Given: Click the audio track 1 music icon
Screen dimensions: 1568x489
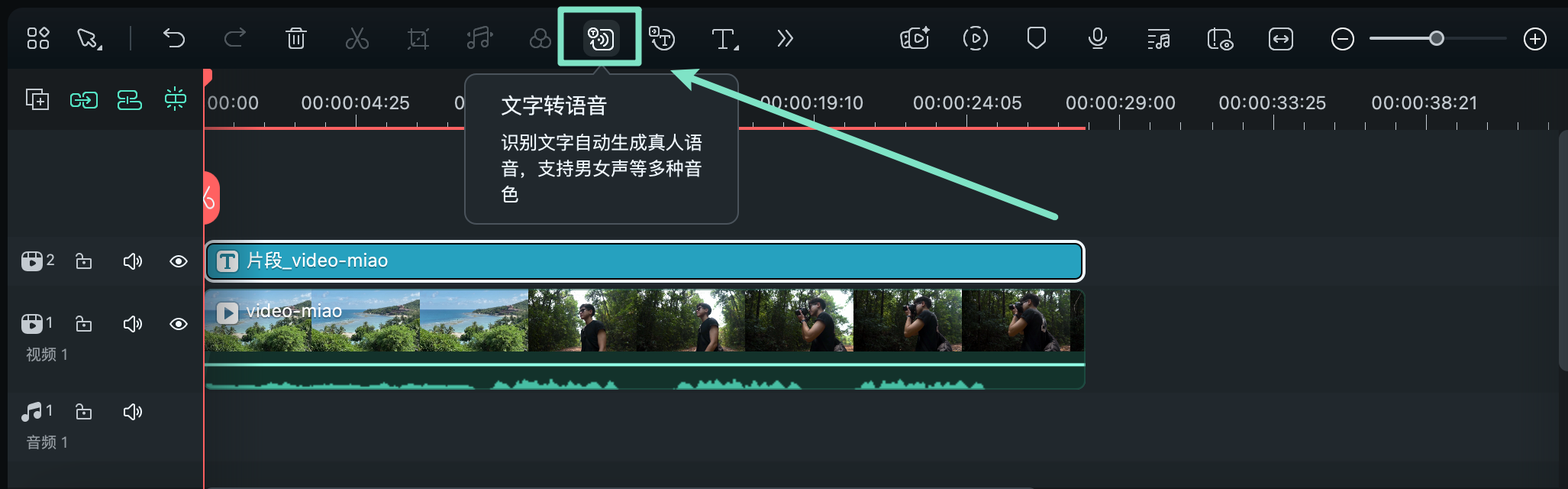Looking at the screenshot, I should (x=32, y=412).
